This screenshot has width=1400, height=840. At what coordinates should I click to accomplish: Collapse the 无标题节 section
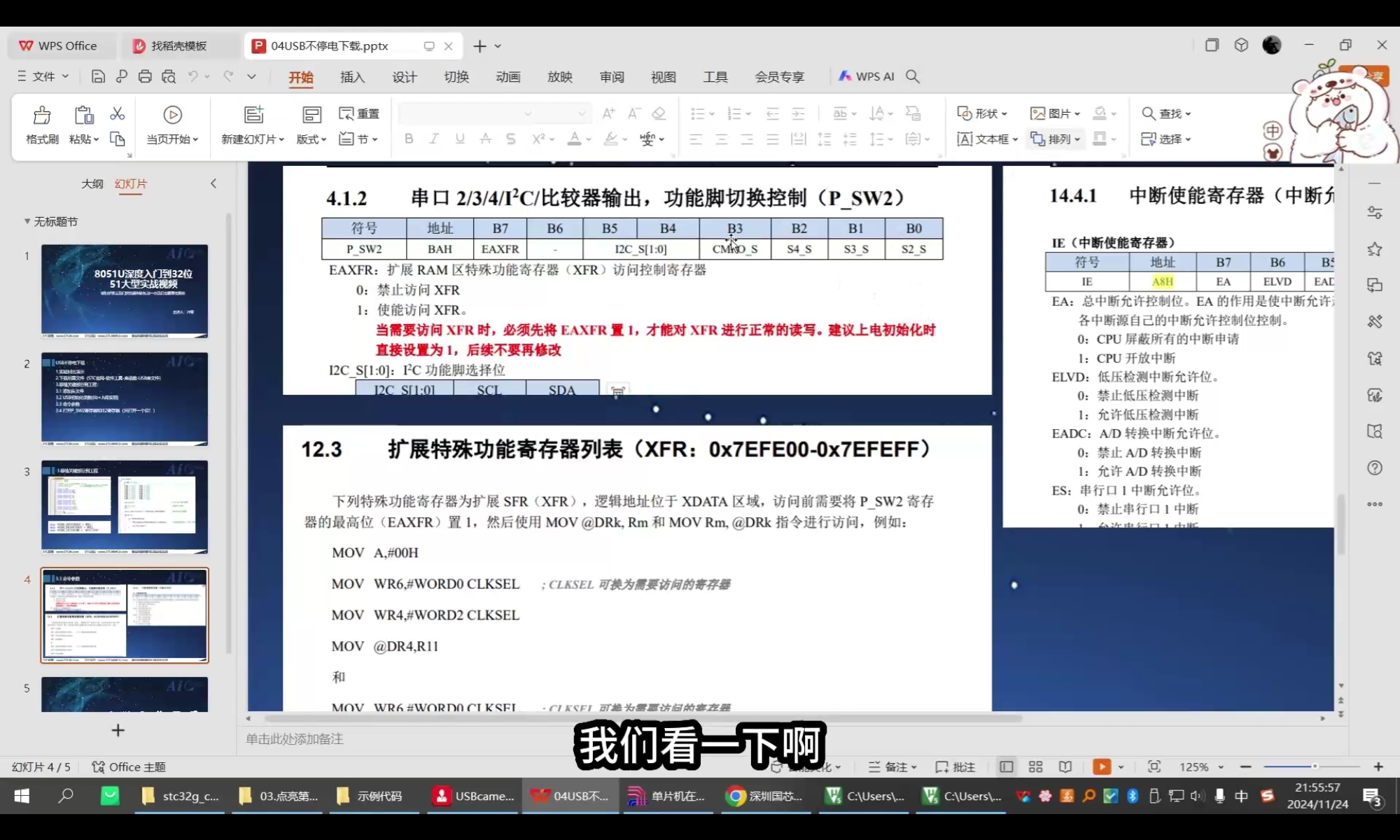pyautogui.click(x=27, y=221)
